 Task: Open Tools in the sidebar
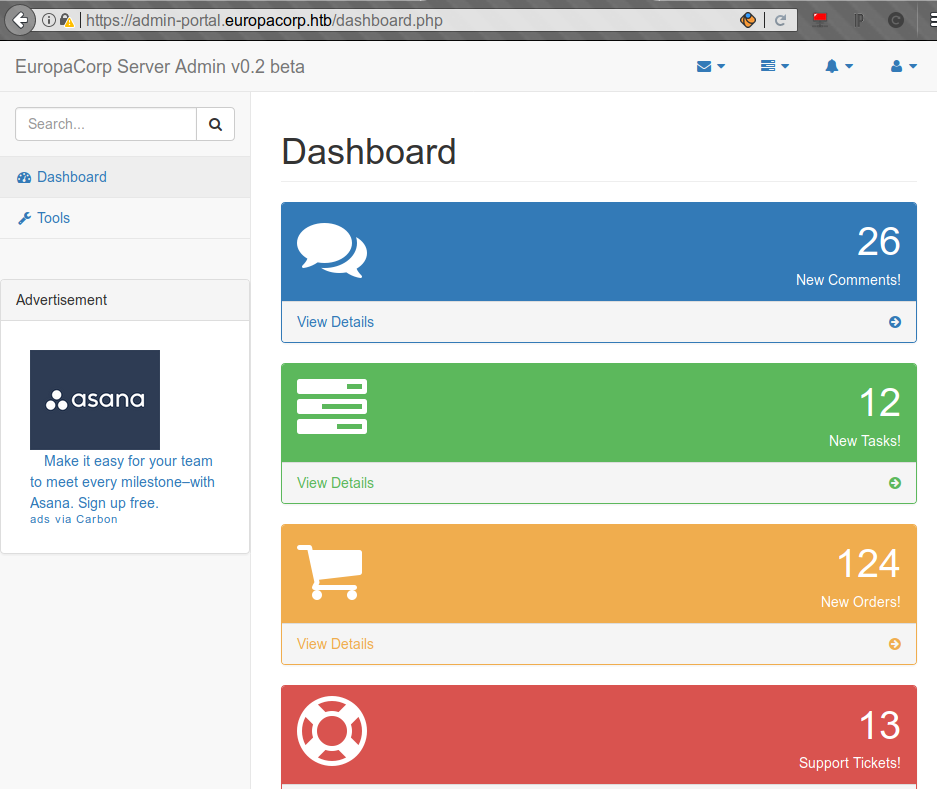point(125,218)
